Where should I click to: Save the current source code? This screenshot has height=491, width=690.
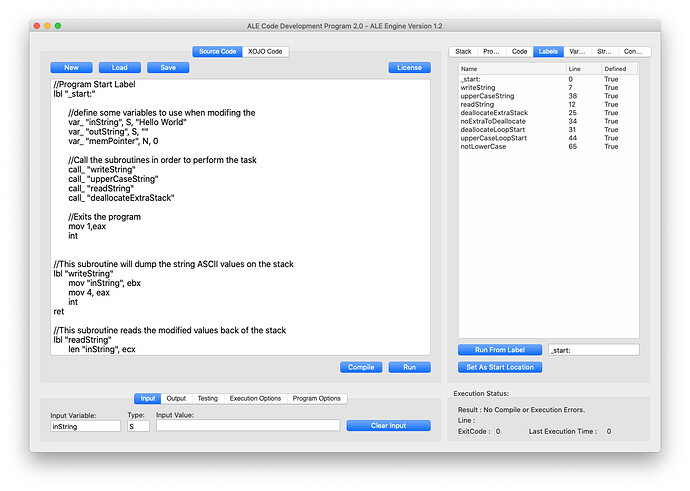pyautogui.click(x=167, y=68)
